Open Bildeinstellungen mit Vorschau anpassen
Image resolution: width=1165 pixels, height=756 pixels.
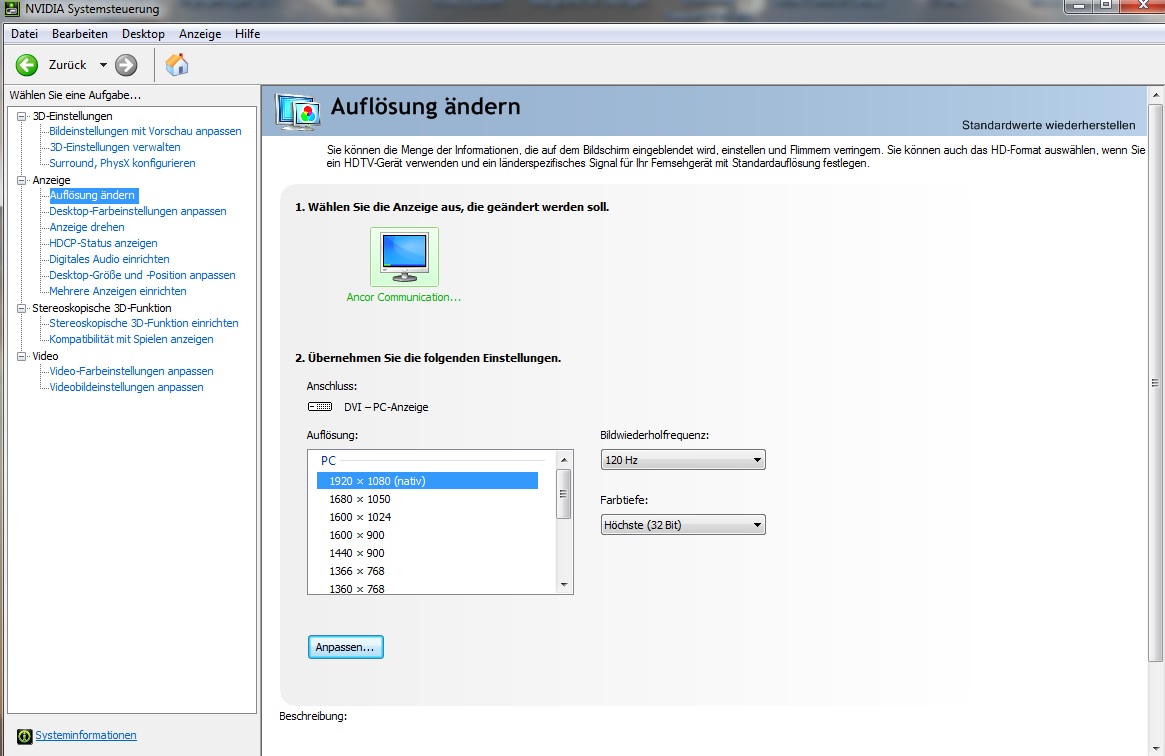click(x=145, y=131)
